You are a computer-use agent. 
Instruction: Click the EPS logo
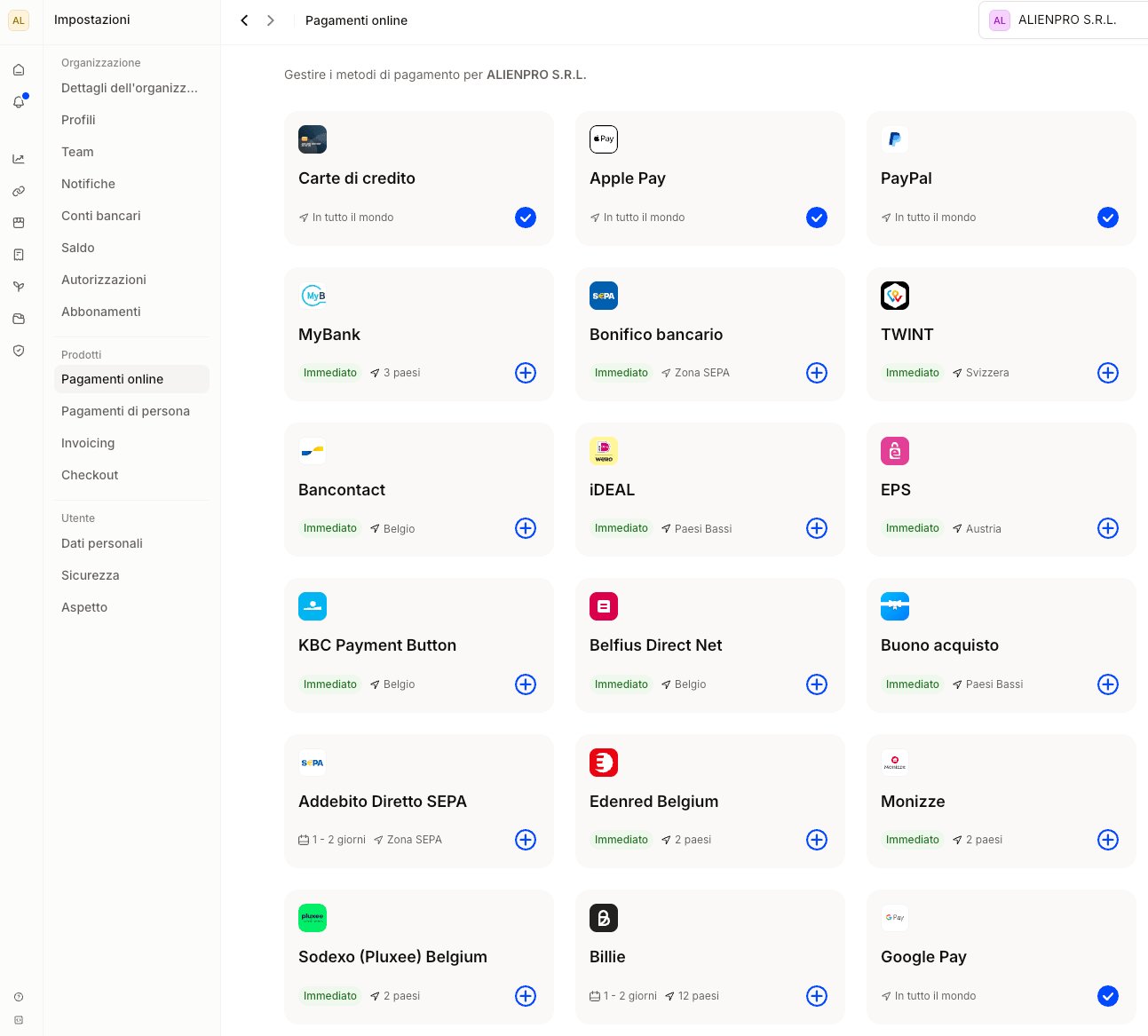[895, 451]
